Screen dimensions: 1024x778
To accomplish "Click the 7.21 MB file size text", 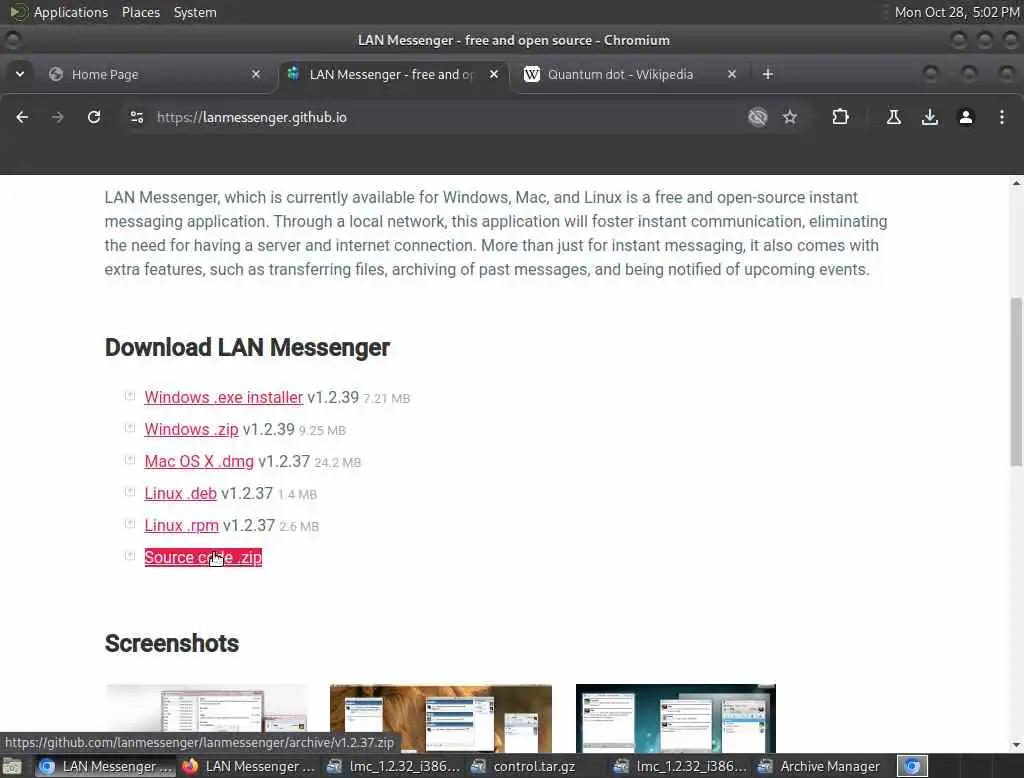I will [x=387, y=398].
